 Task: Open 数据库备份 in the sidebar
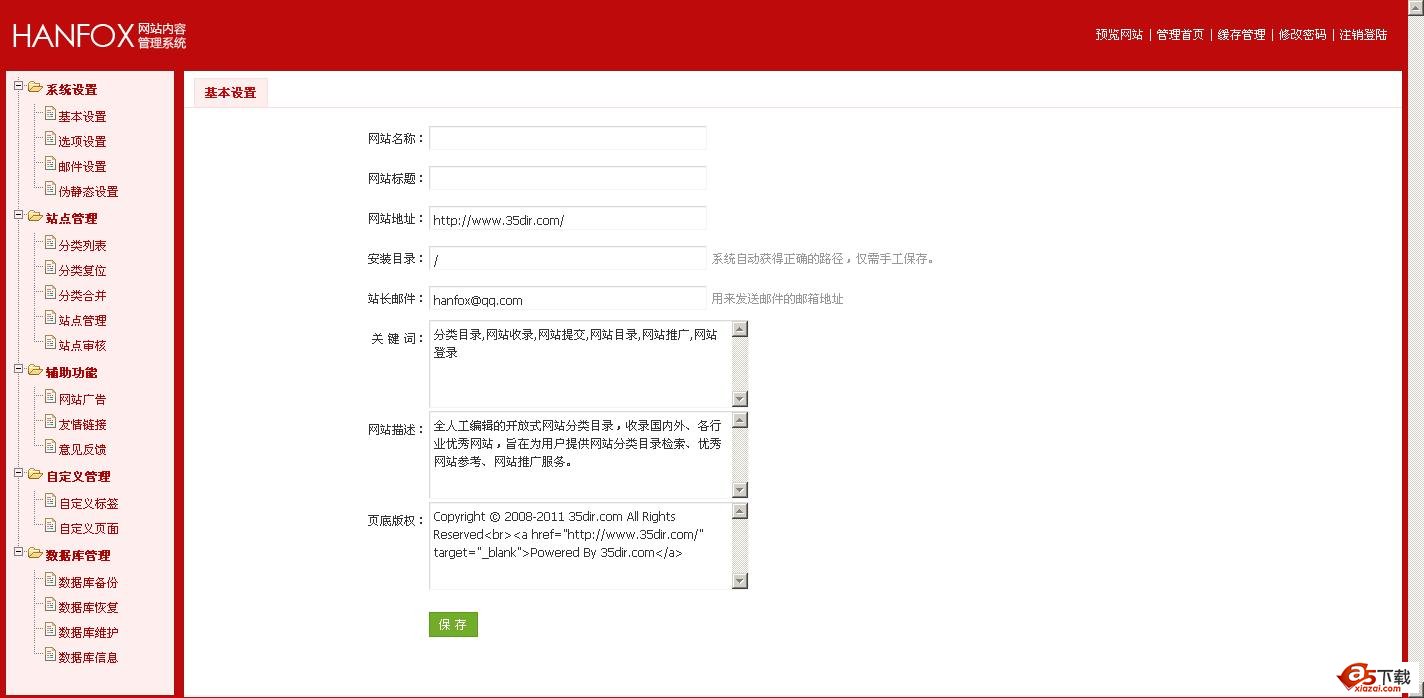point(88,583)
